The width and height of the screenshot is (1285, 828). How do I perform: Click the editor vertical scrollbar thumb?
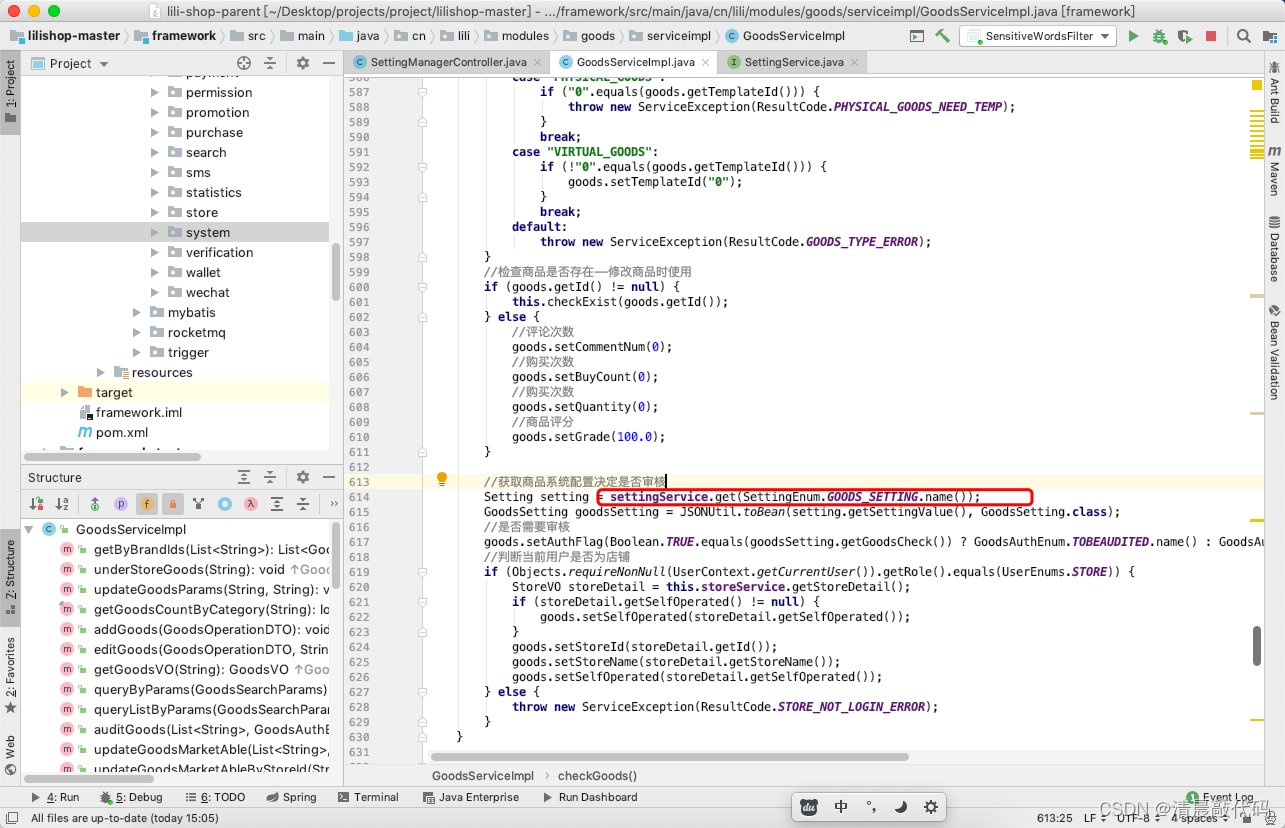tap(1257, 645)
